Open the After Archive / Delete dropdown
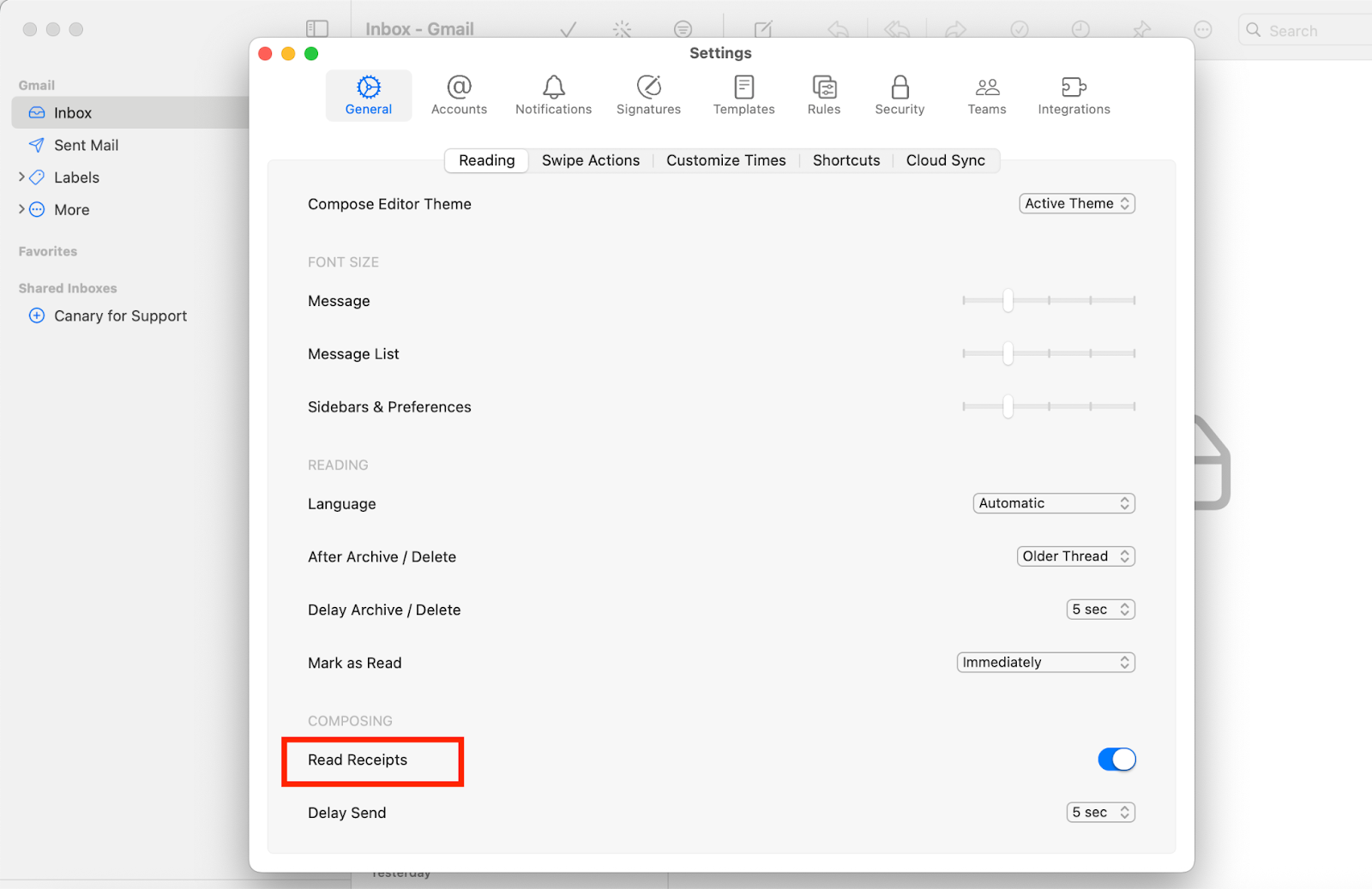Viewport: 1372px width, 889px height. click(1076, 556)
